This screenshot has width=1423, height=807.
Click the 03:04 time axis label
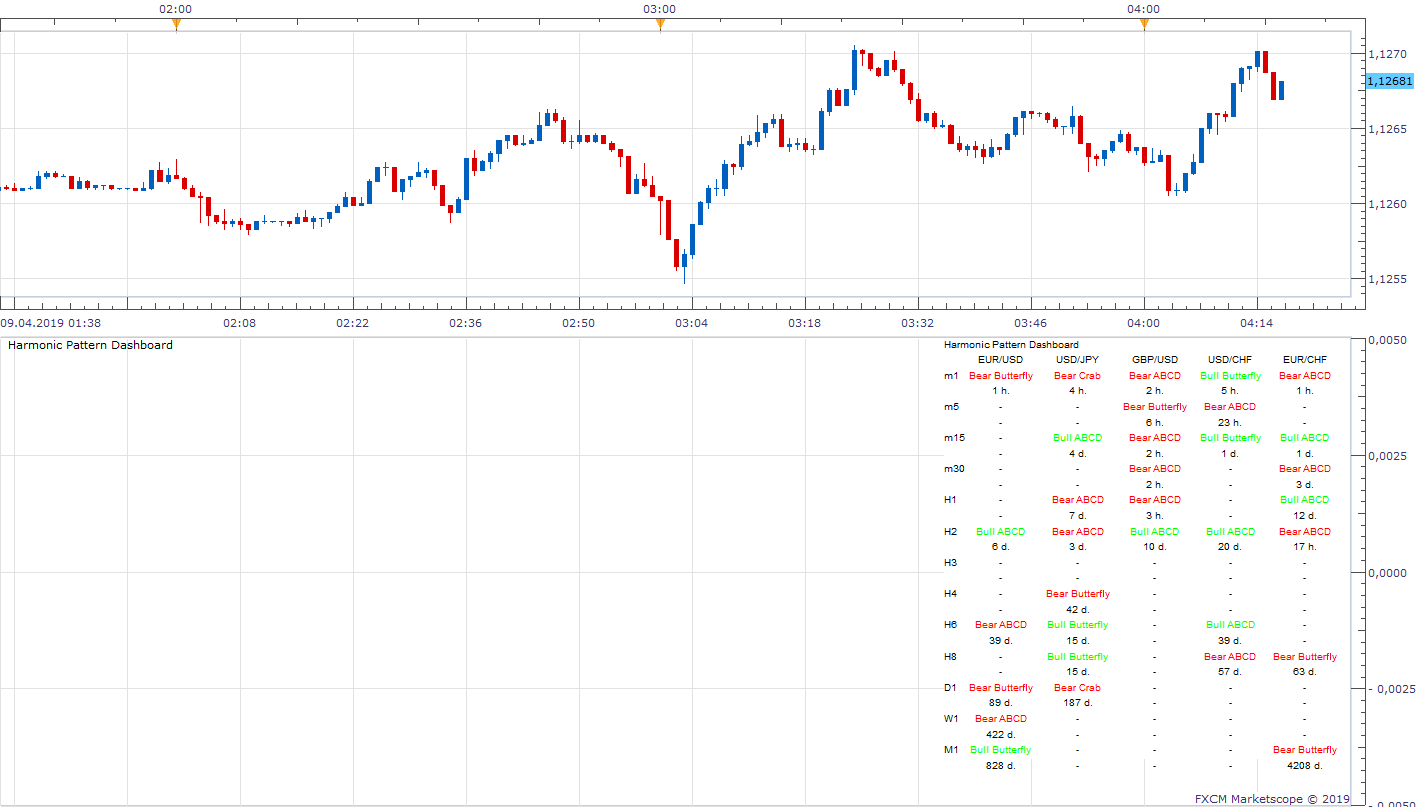(x=691, y=323)
